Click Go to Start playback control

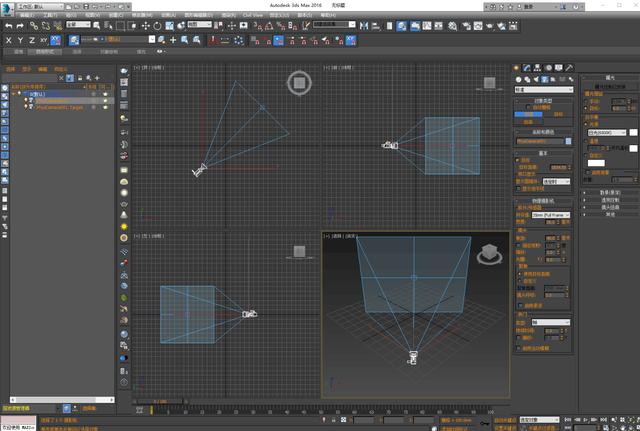coord(567,420)
